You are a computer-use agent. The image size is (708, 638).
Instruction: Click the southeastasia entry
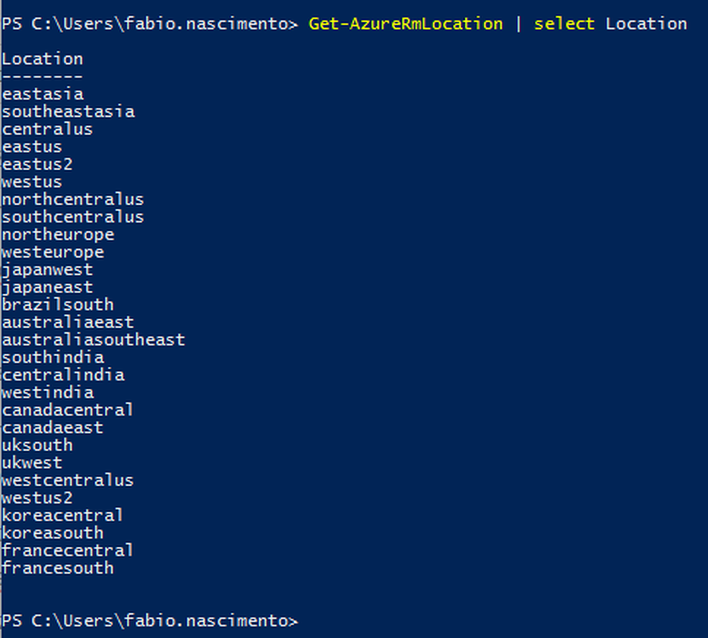(68, 112)
